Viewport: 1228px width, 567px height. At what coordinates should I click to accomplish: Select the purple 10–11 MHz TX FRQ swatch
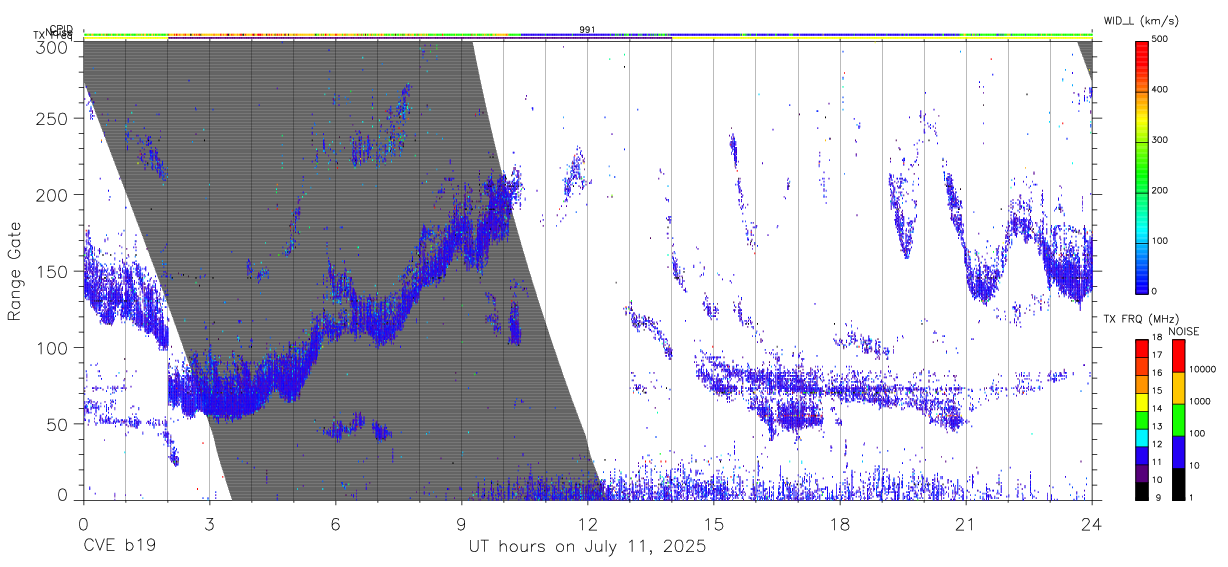click(x=1141, y=475)
